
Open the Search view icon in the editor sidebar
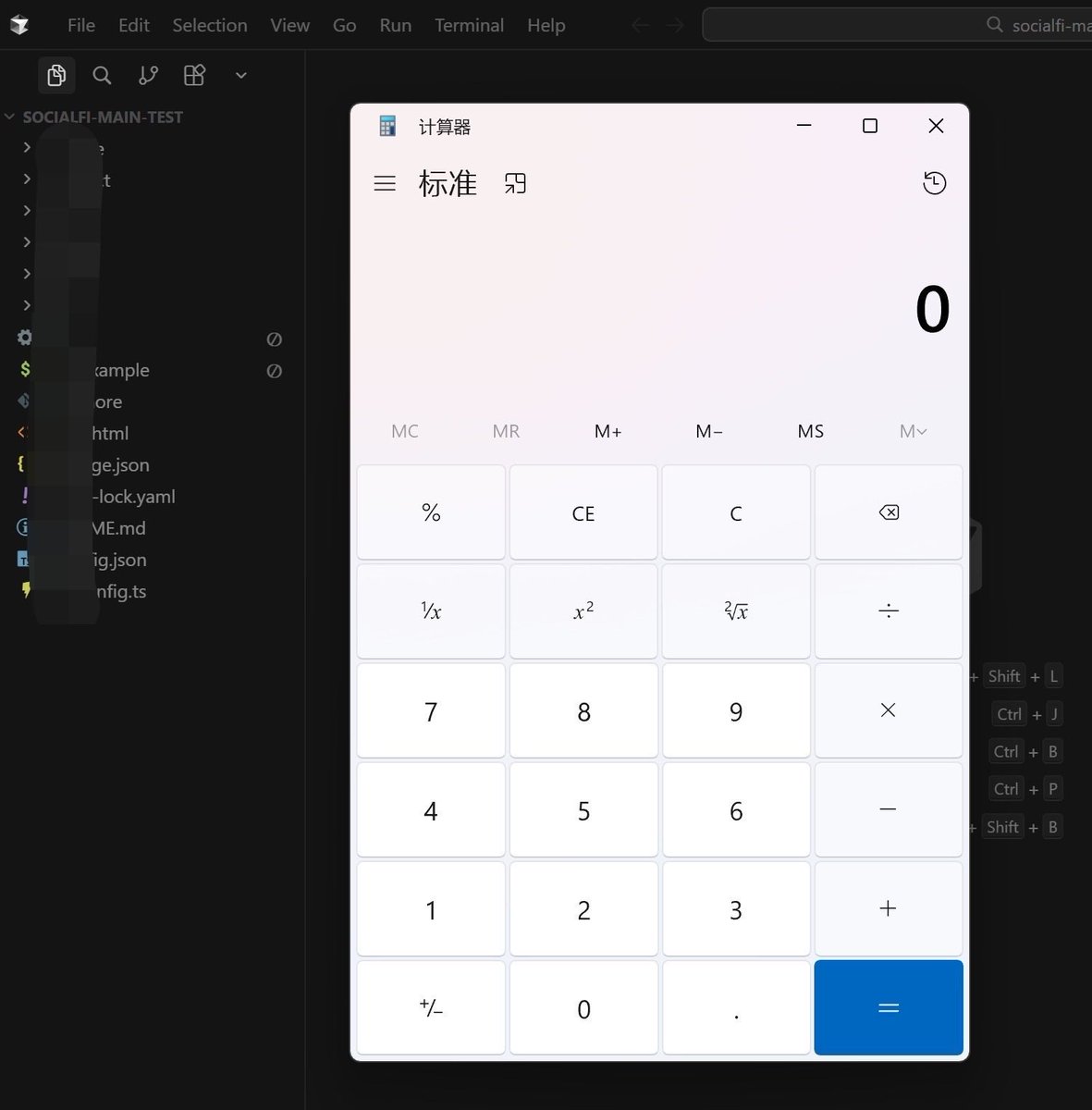103,75
